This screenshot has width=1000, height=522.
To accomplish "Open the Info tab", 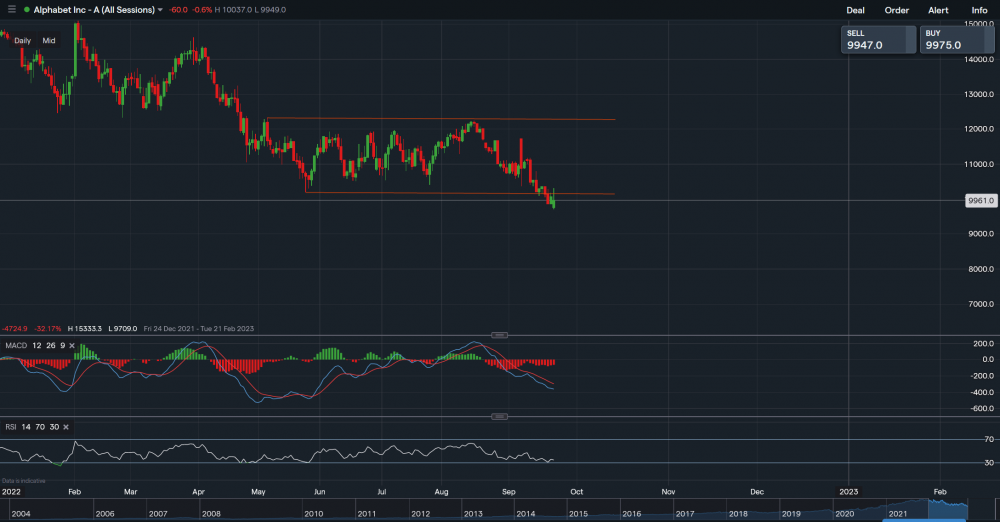I will [x=979, y=10].
